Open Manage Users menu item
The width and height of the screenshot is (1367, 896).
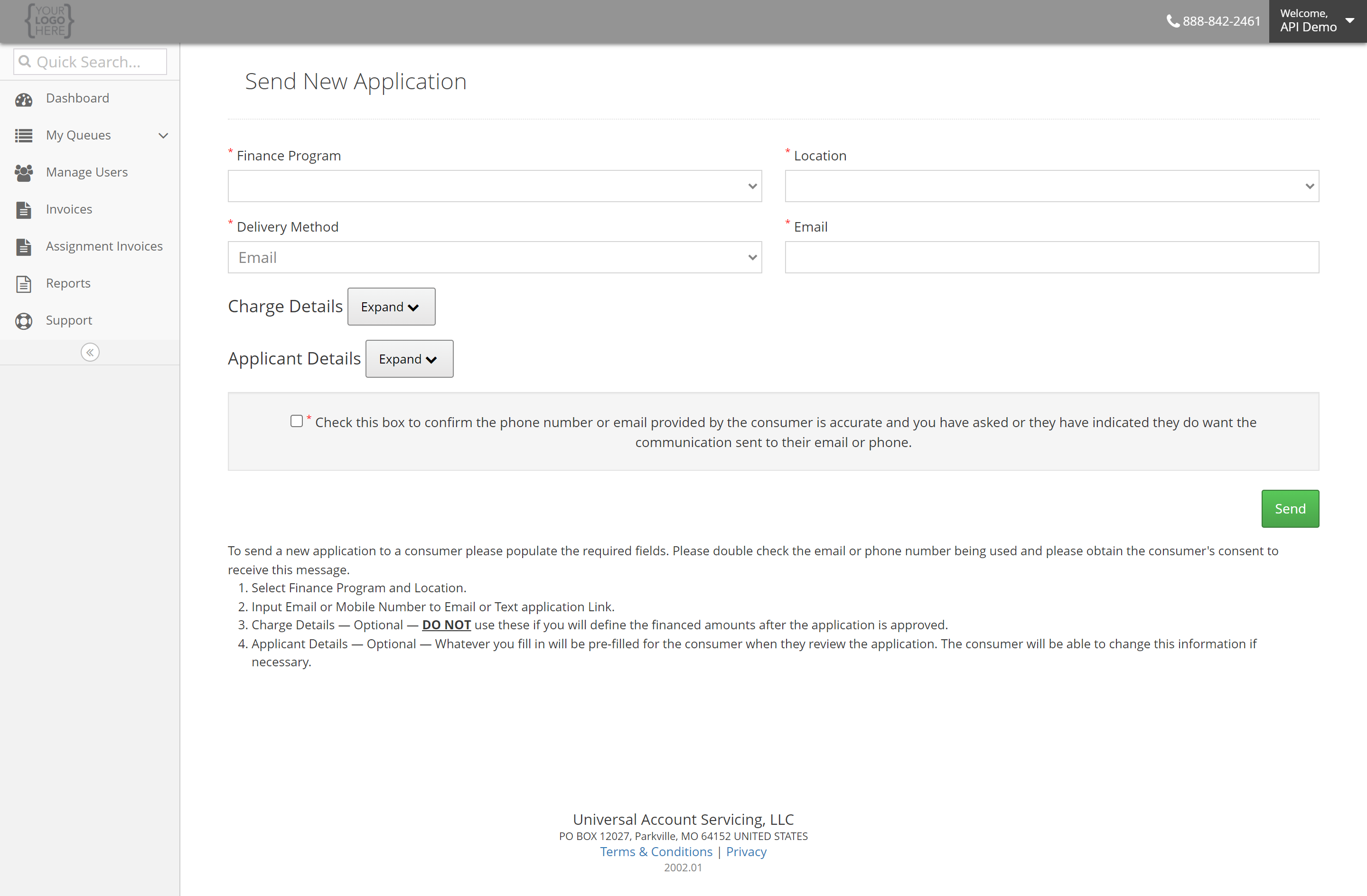[87, 172]
